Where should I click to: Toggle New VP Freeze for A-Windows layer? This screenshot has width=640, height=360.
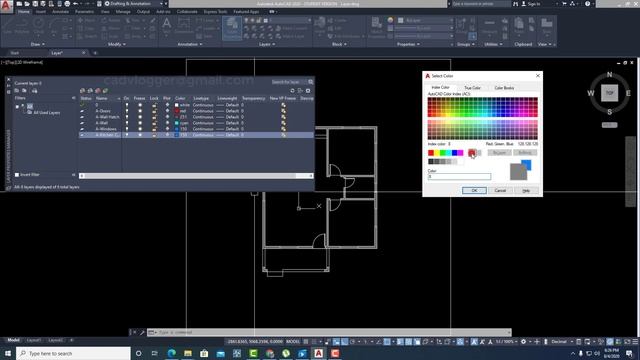click(x=283, y=129)
